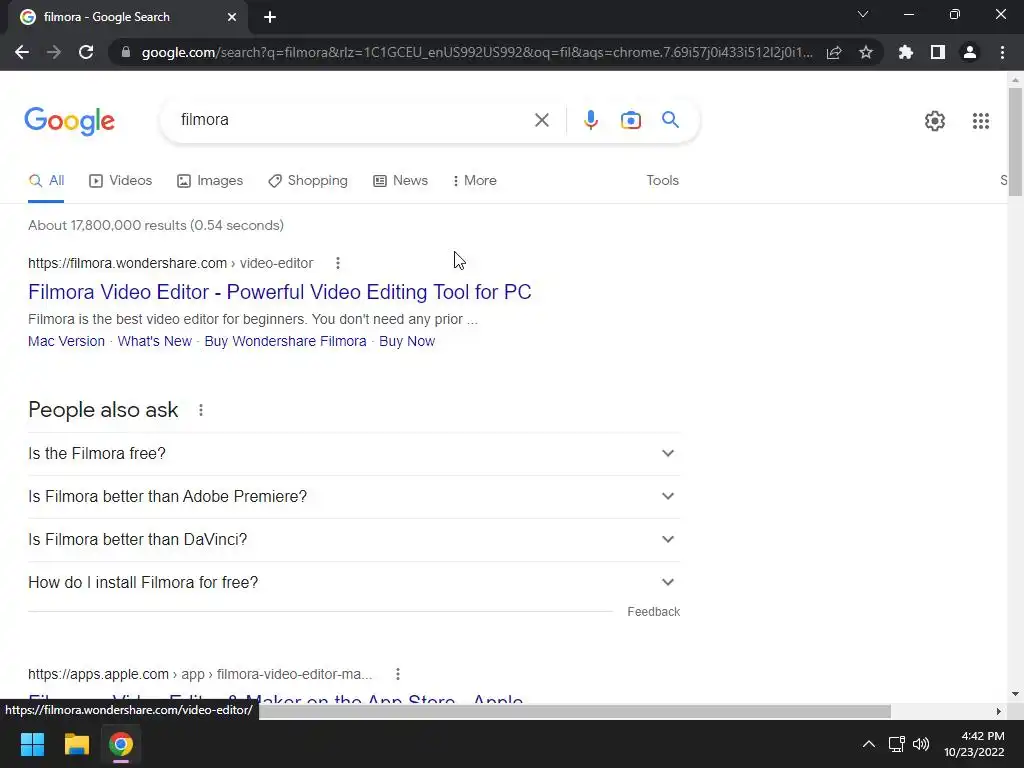Toggle the Chrome side panel icon
This screenshot has width=1024, height=768.
click(x=938, y=52)
